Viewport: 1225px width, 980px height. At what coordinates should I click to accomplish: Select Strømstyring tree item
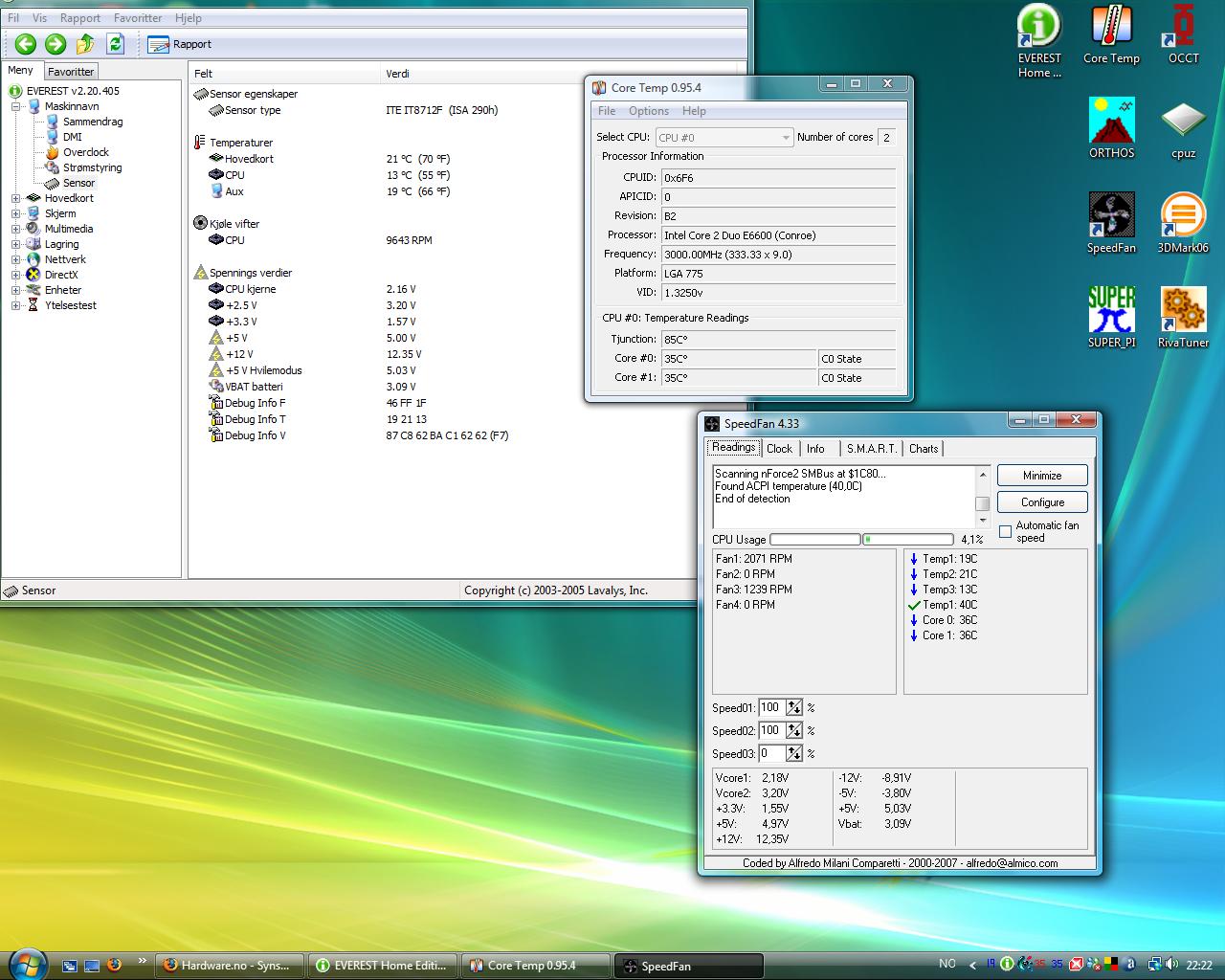[92, 167]
